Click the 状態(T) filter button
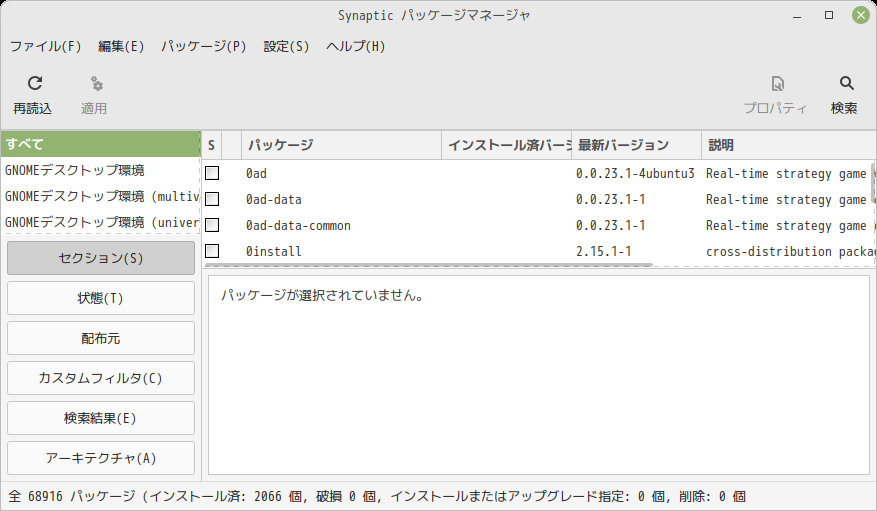This screenshot has height=511, width=877. click(x=101, y=298)
